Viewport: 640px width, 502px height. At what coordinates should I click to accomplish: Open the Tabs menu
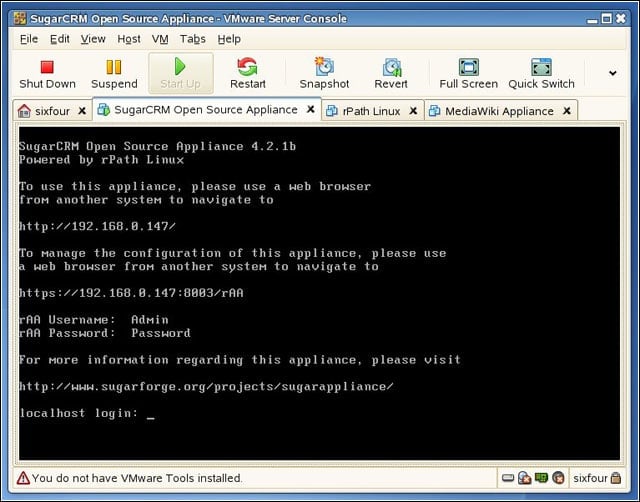pyautogui.click(x=193, y=39)
